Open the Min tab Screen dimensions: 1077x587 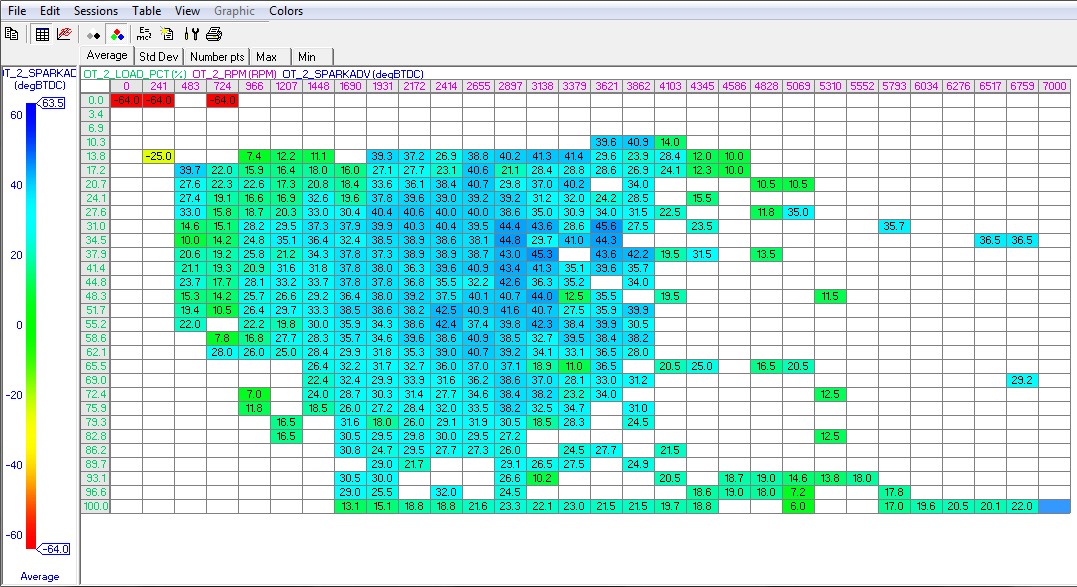click(306, 57)
